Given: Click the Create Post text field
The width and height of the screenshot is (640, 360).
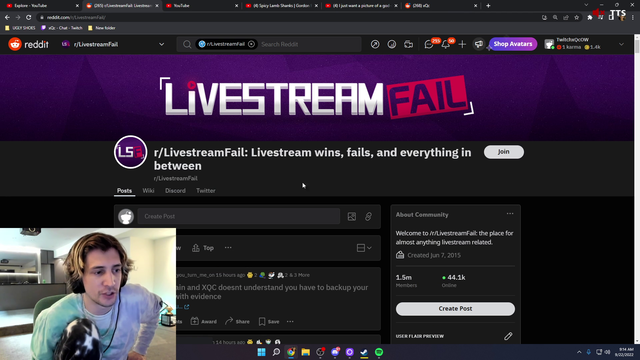Looking at the screenshot, I should [x=238, y=216].
